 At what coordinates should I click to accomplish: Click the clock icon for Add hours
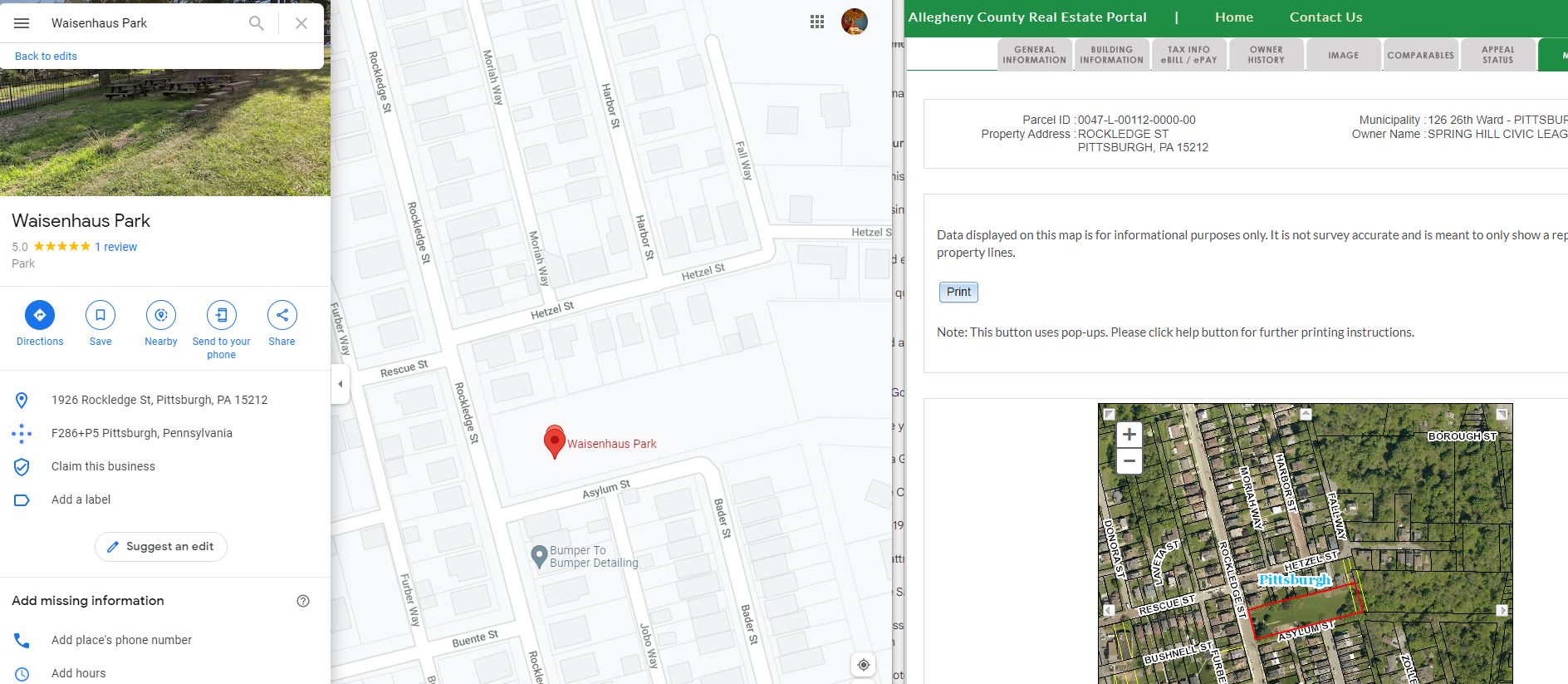coord(22,674)
